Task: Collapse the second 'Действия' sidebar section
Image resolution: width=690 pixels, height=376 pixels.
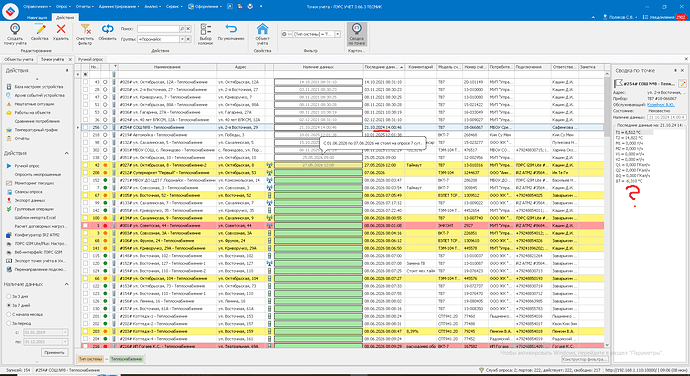Action: tap(66, 153)
